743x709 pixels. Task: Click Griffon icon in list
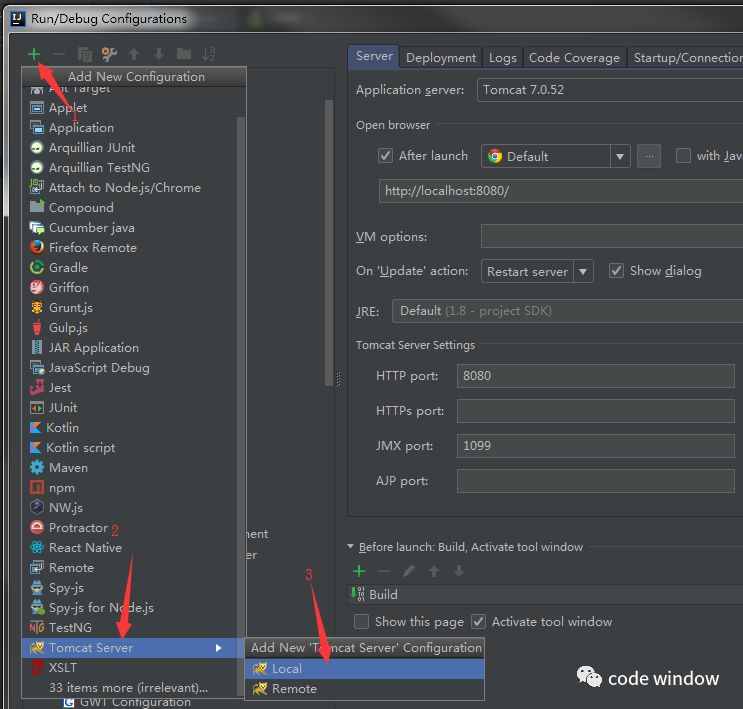36,288
